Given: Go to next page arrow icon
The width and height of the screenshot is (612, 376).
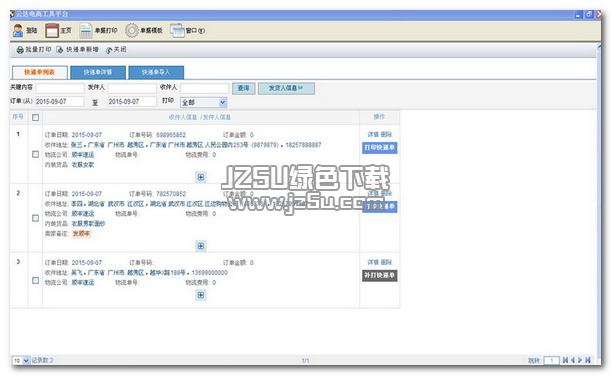Looking at the screenshot, I should pyautogui.click(x=580, y=360).
